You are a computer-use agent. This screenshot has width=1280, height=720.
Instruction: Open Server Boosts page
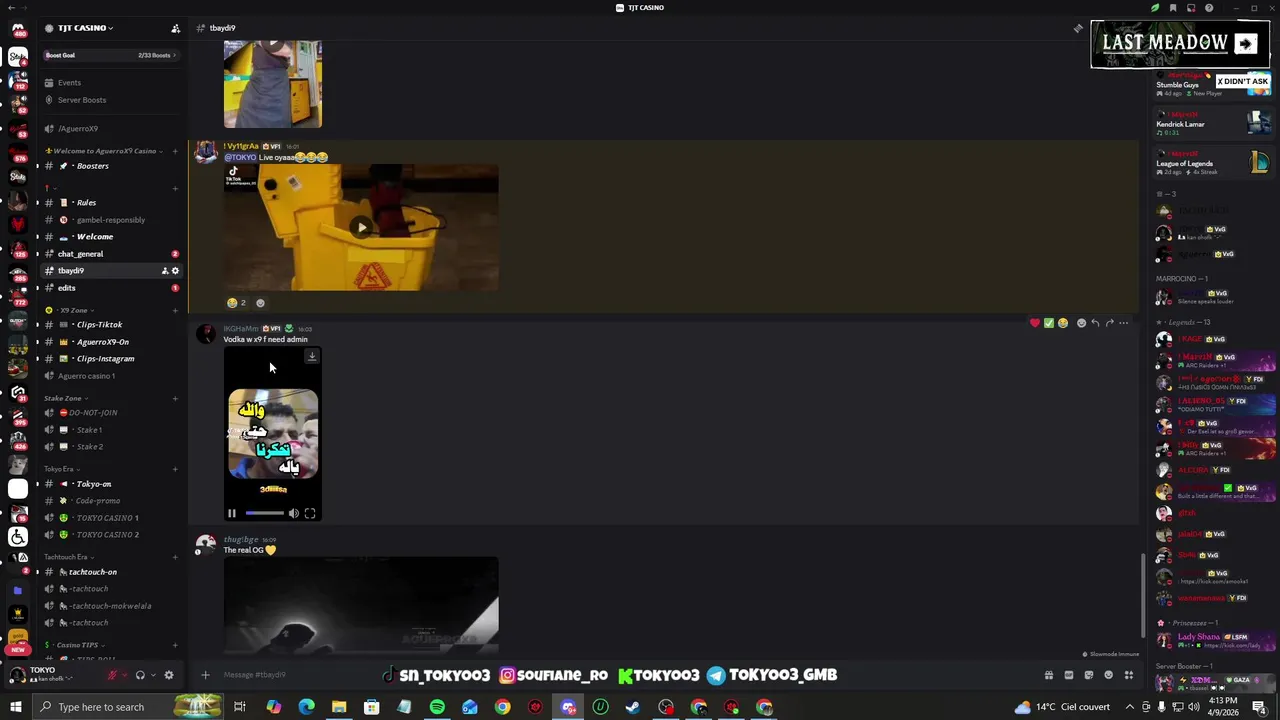pos(110,100)
